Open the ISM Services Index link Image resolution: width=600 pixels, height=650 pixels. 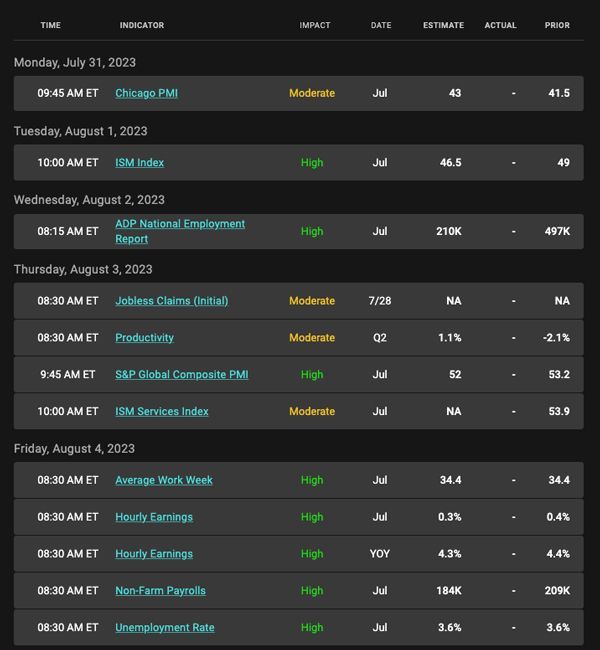pyautogui.click(x=162, y=412)
